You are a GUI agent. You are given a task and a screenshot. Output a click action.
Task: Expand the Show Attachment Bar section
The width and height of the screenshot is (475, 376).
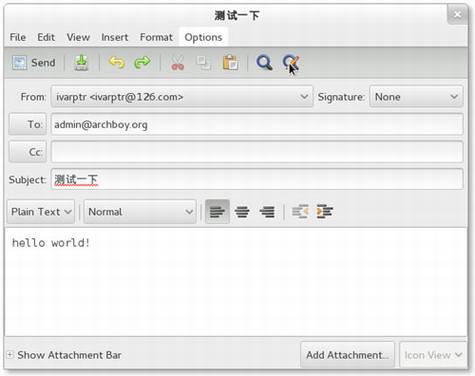tap(64, 355)
